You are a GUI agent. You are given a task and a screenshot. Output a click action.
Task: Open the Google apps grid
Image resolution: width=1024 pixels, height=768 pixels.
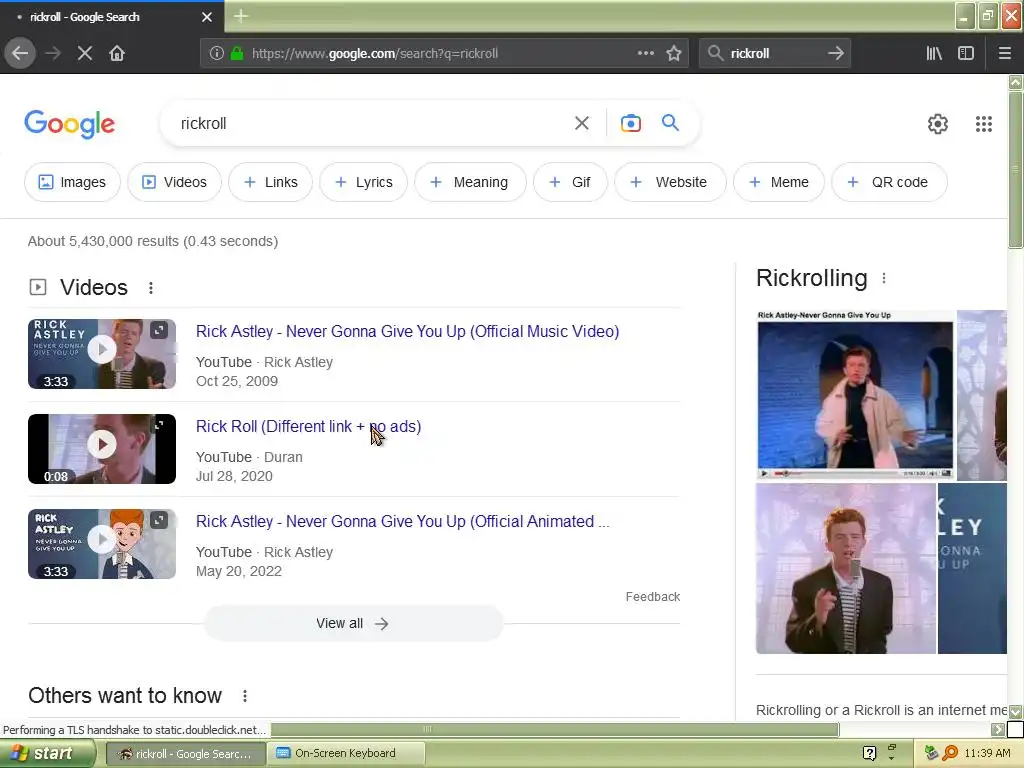pos(984,123)
